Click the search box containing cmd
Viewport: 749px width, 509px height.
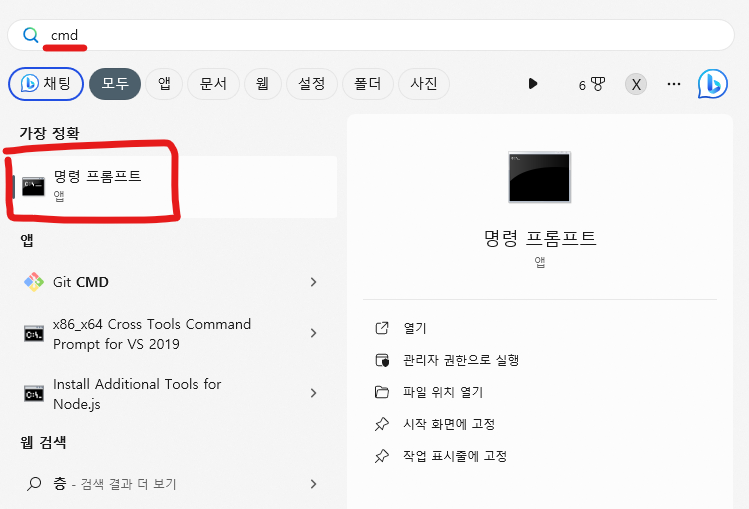point(371,35)
